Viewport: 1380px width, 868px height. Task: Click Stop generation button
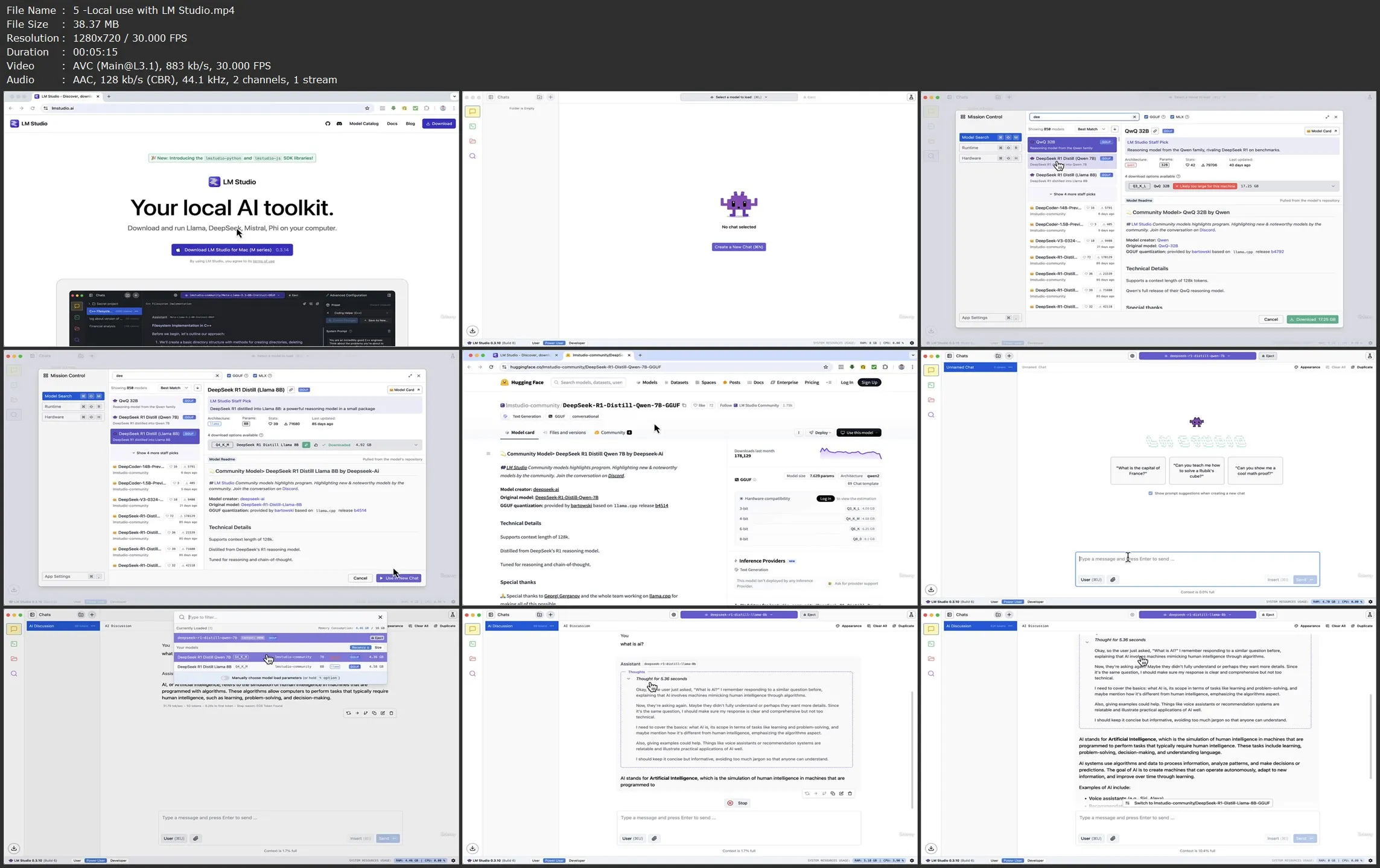click(x=737, y=803)
